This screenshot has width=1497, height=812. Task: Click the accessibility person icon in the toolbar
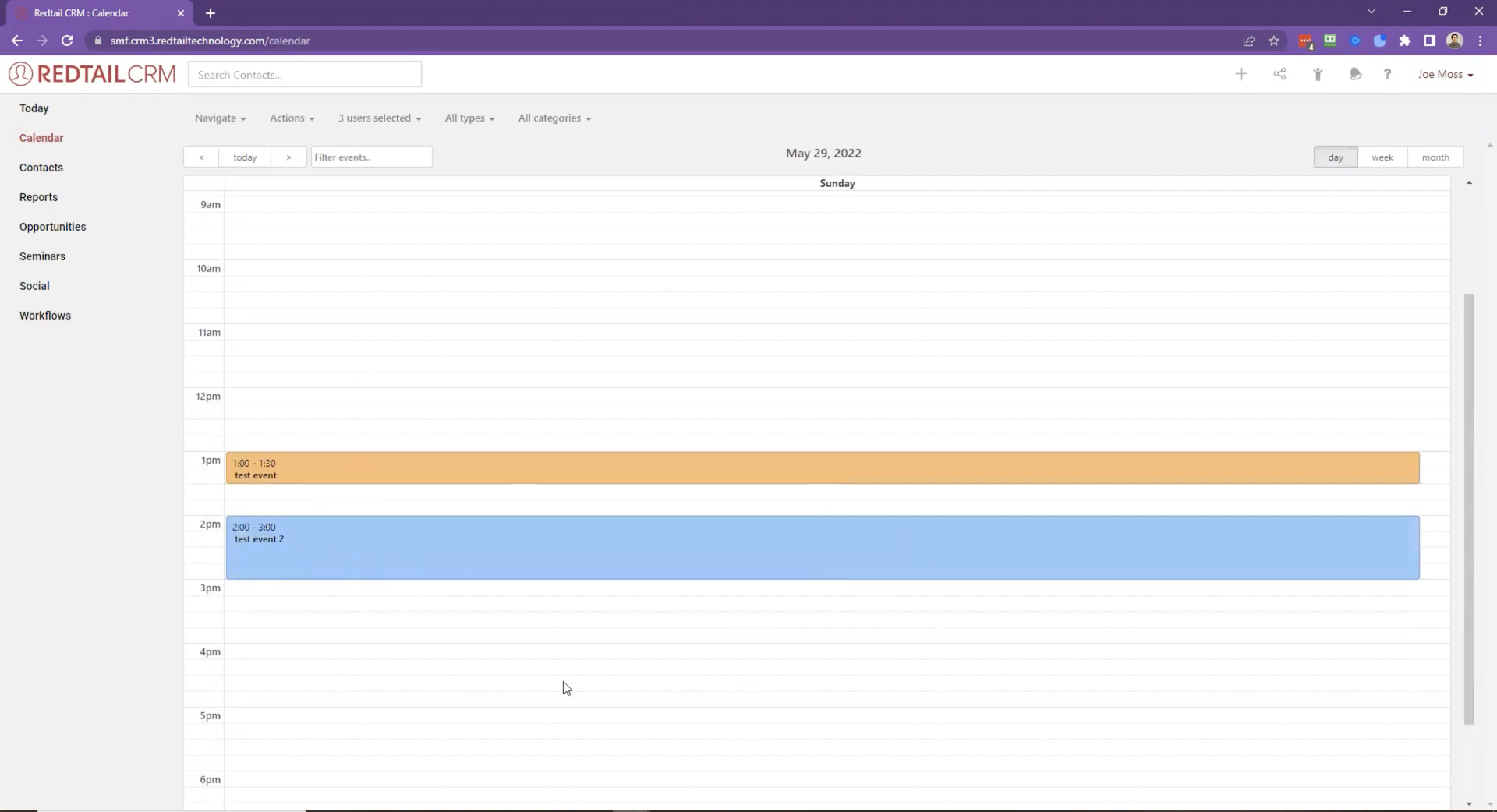[1318, 74]
